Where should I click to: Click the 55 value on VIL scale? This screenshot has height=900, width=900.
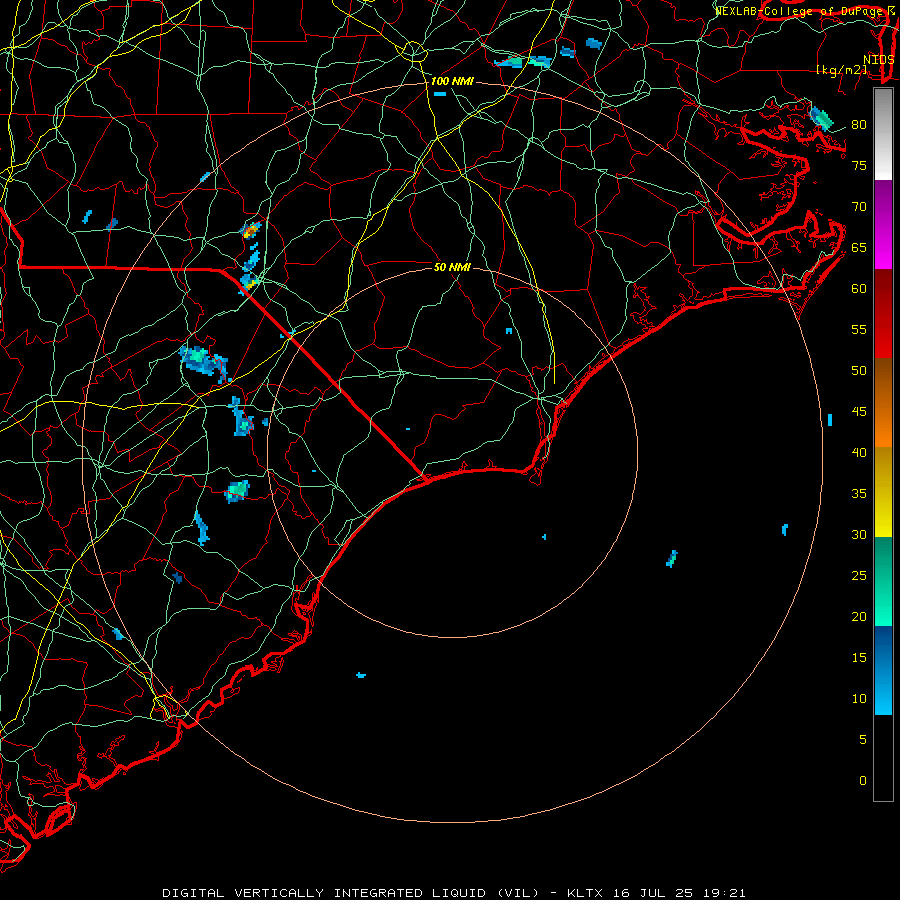pyautogui.click(x=859, y=330)
